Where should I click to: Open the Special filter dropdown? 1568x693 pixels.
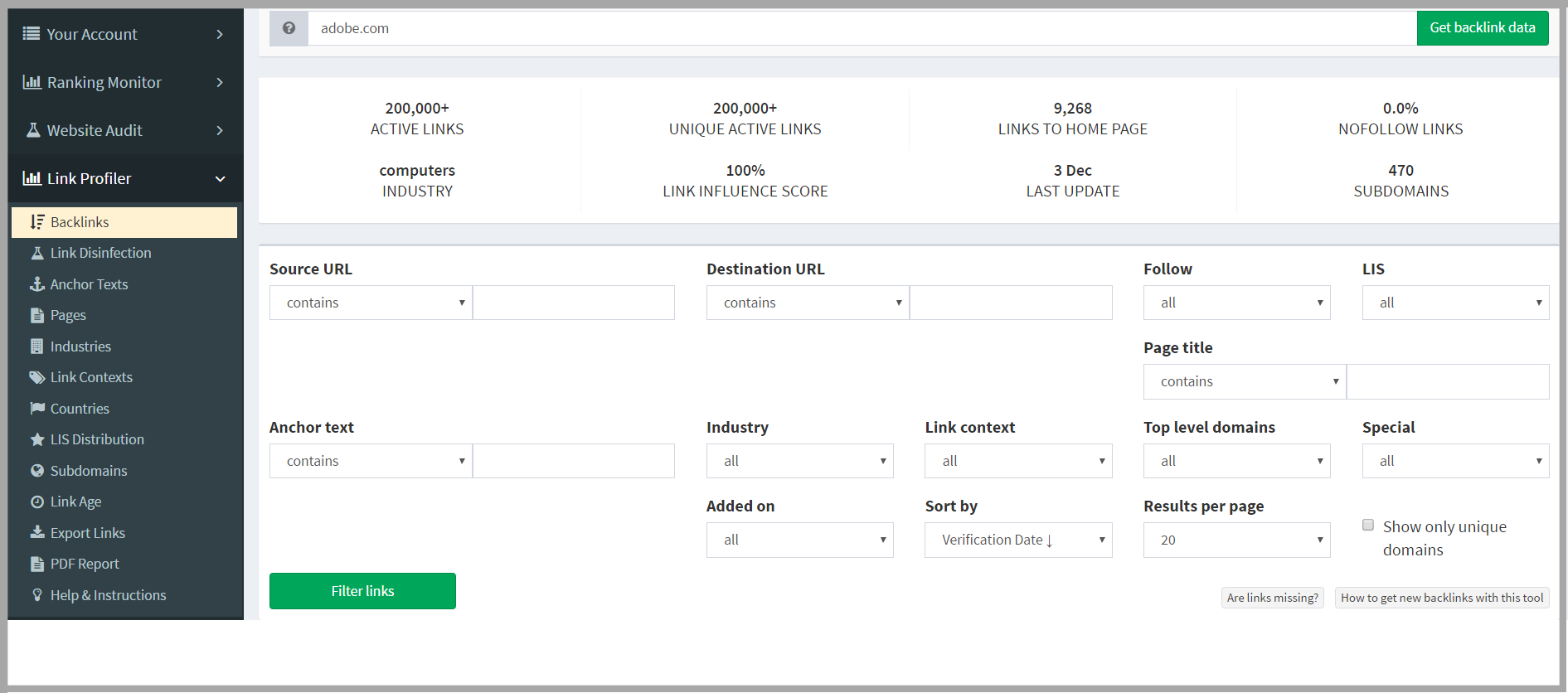pos(1455,461)
